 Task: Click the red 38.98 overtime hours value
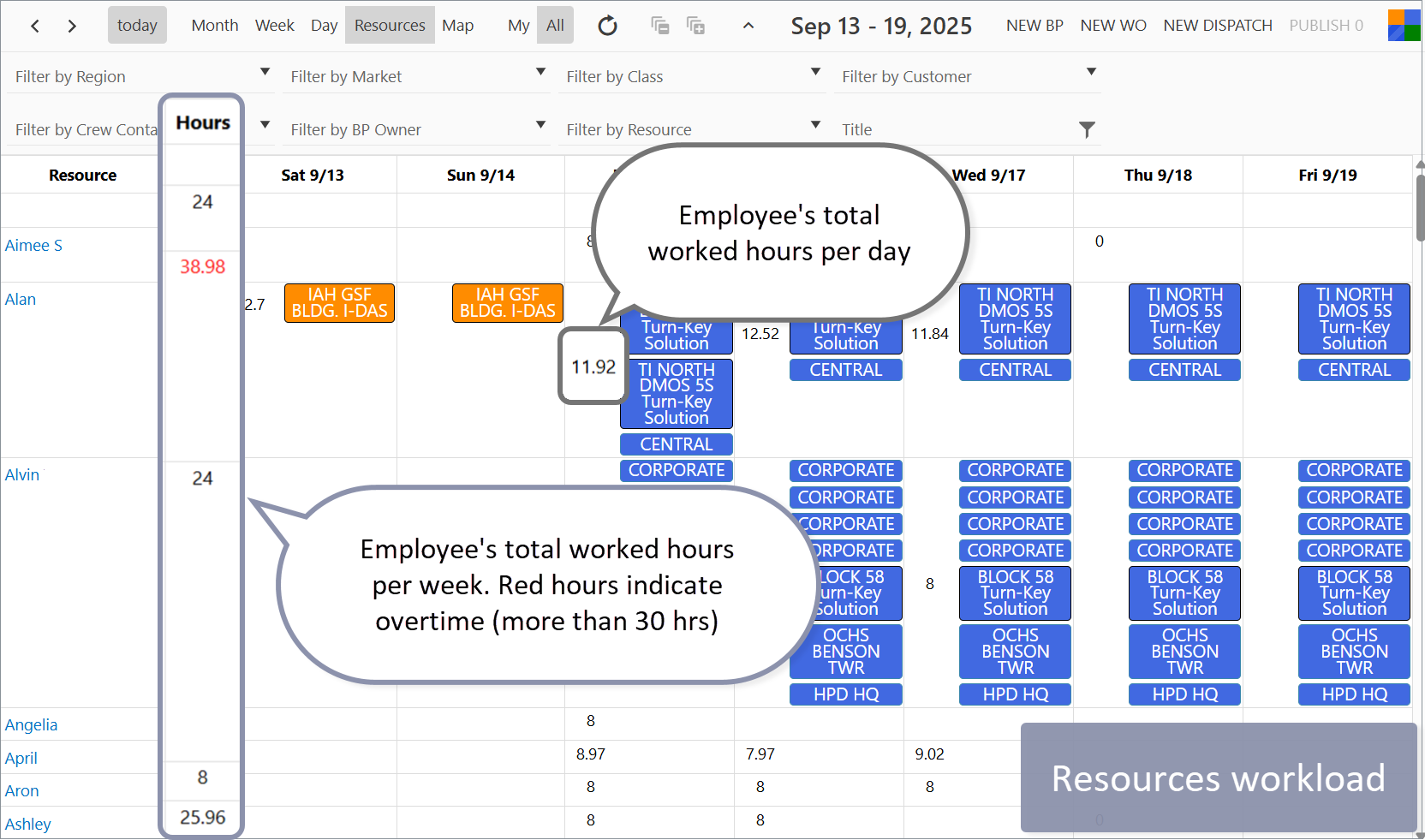(202, 267)
